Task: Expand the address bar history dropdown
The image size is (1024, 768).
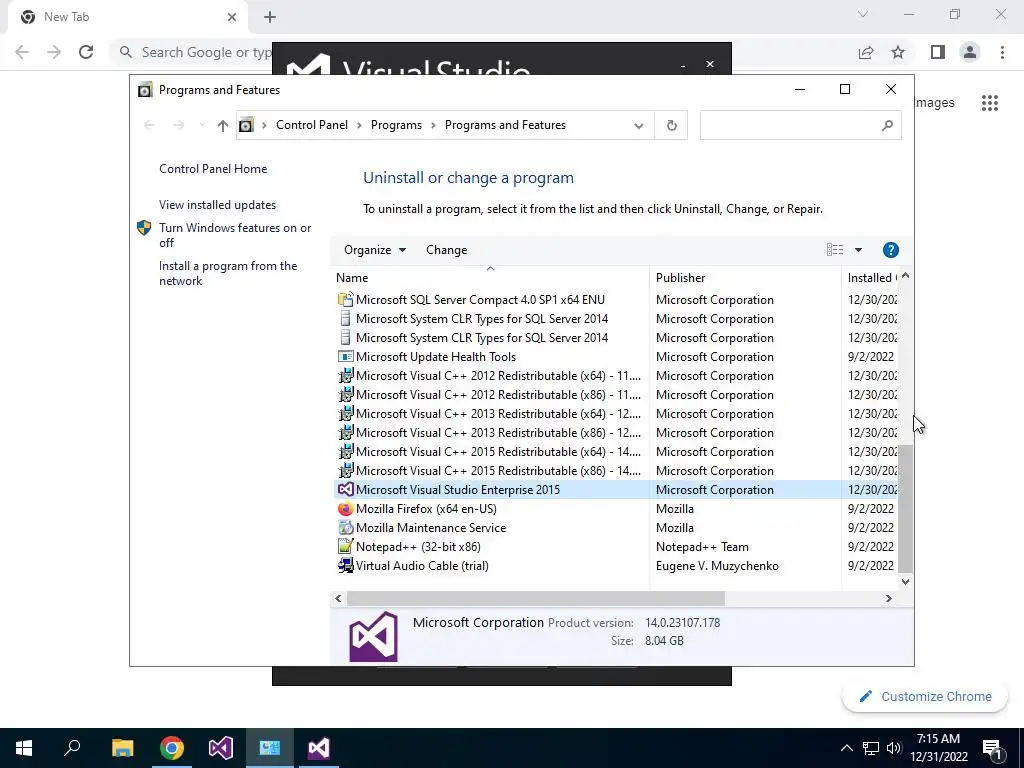Action: [x=639, y=125]
